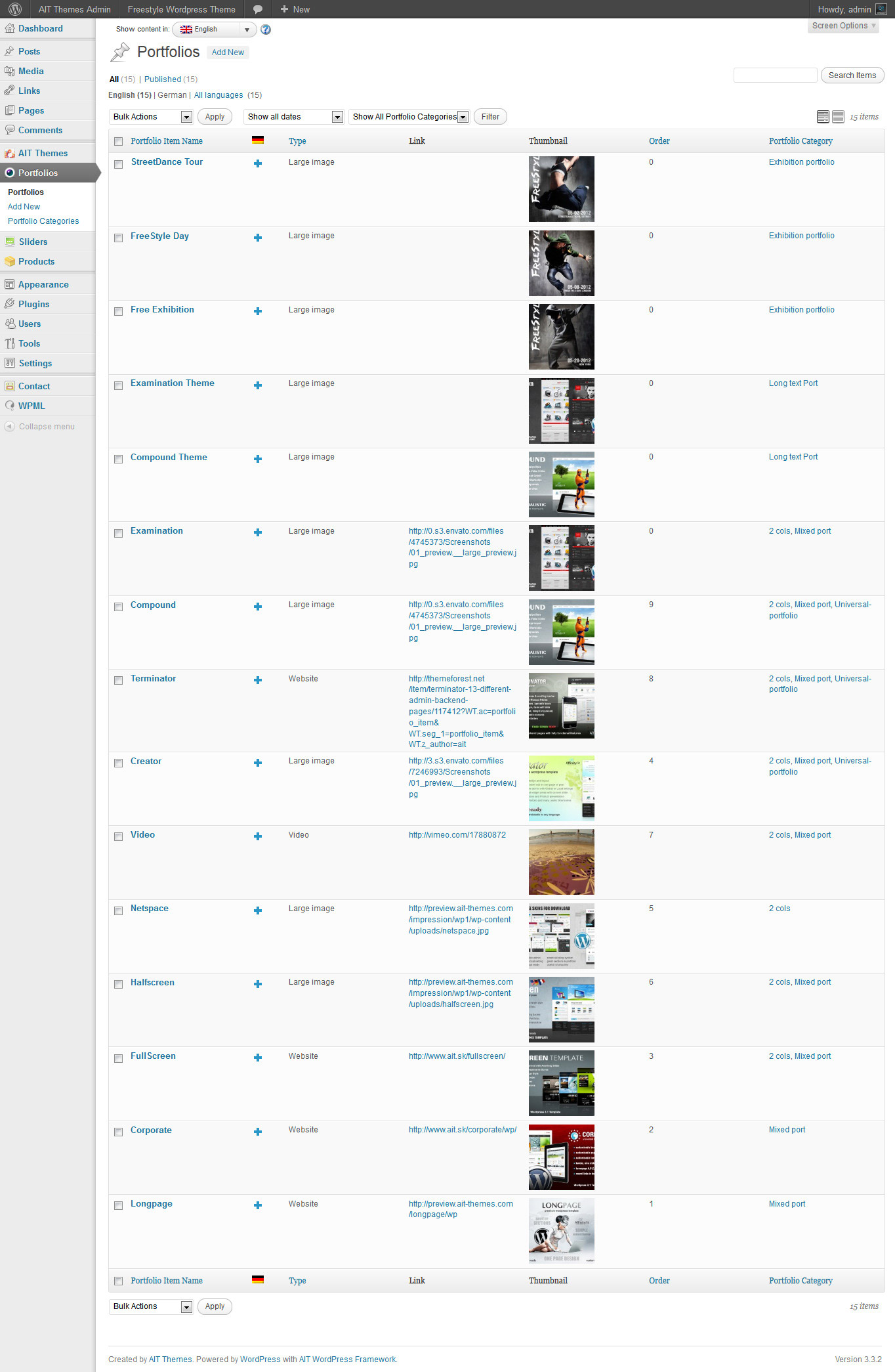The width and height of the screenshot is (895, 1372).
Task: Open Portfolio Categories submenu item
Action: point(43,221)
